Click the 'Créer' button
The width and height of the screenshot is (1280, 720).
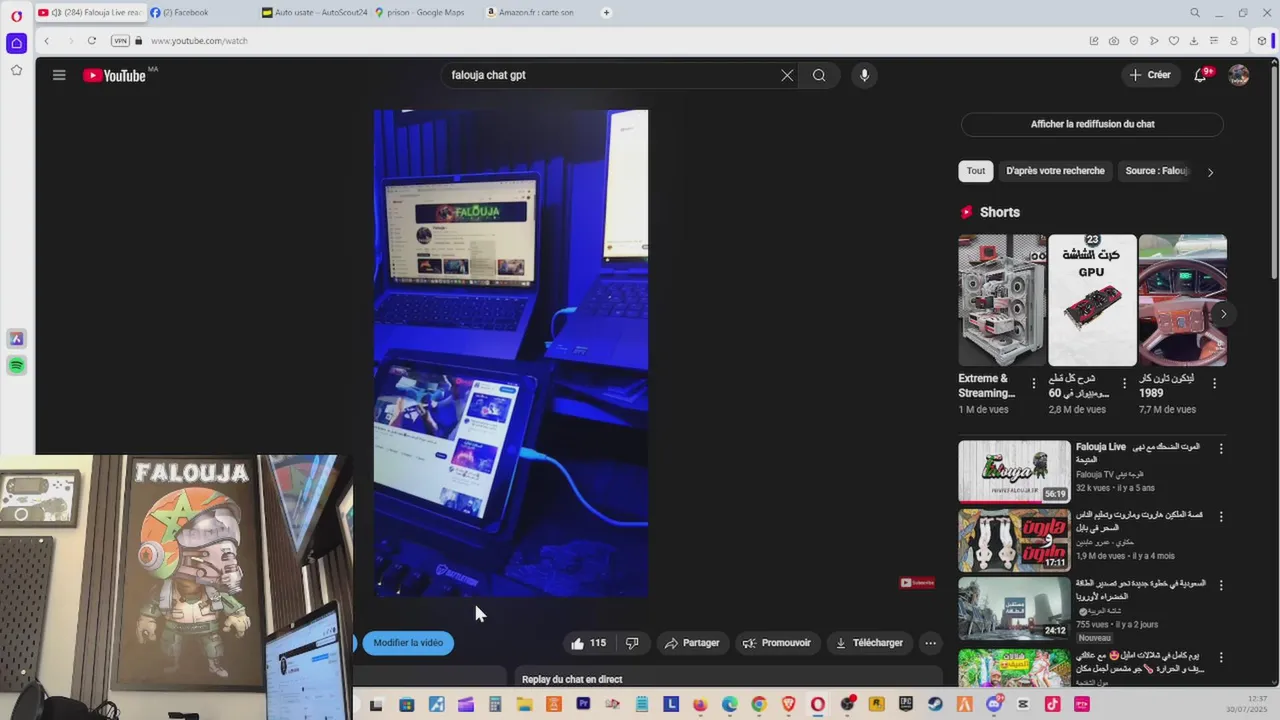(1150, 75)
